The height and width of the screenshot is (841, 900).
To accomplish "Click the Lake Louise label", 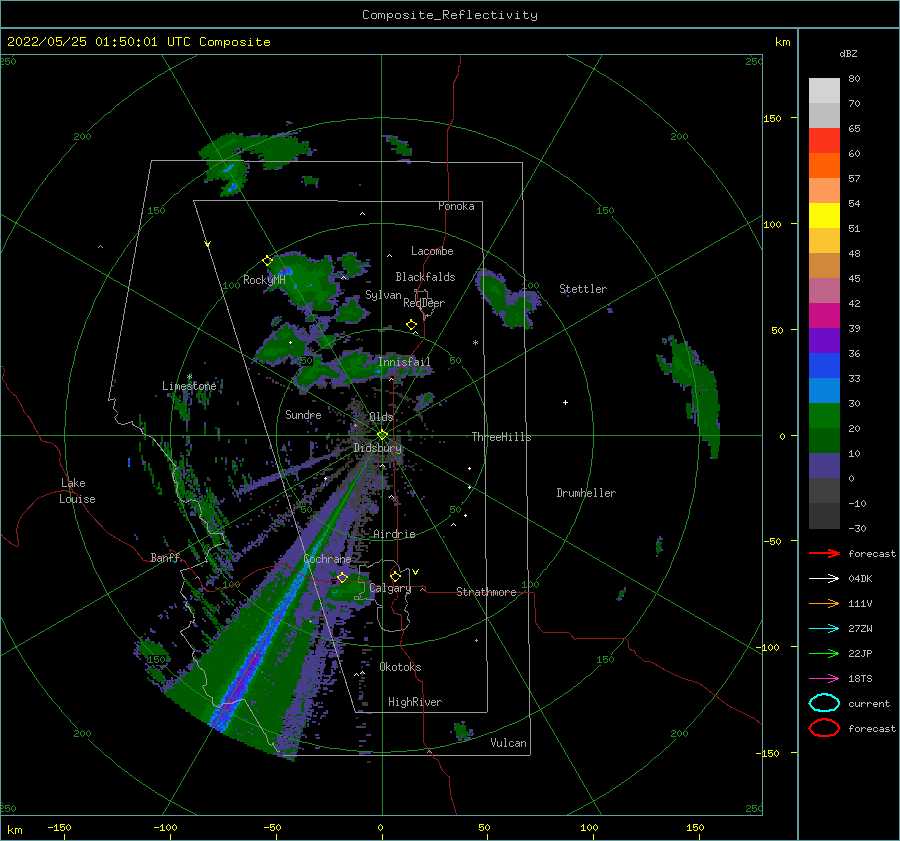I will coord(77,491).
